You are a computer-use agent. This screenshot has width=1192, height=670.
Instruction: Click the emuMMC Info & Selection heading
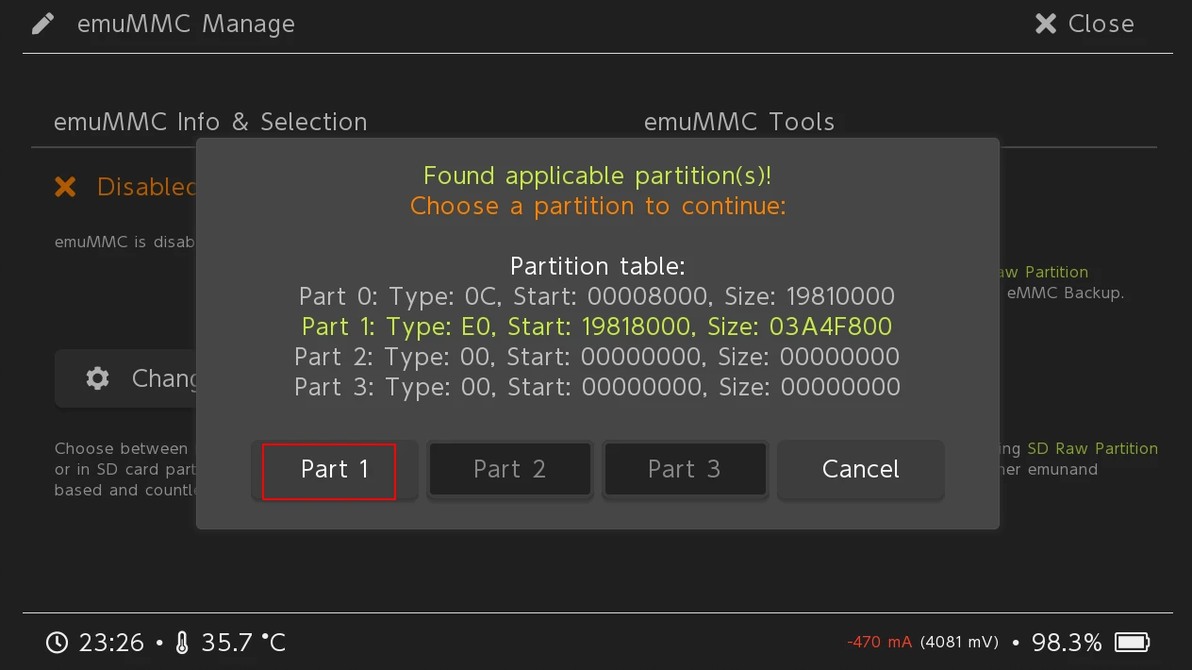[x=210, y=122]
